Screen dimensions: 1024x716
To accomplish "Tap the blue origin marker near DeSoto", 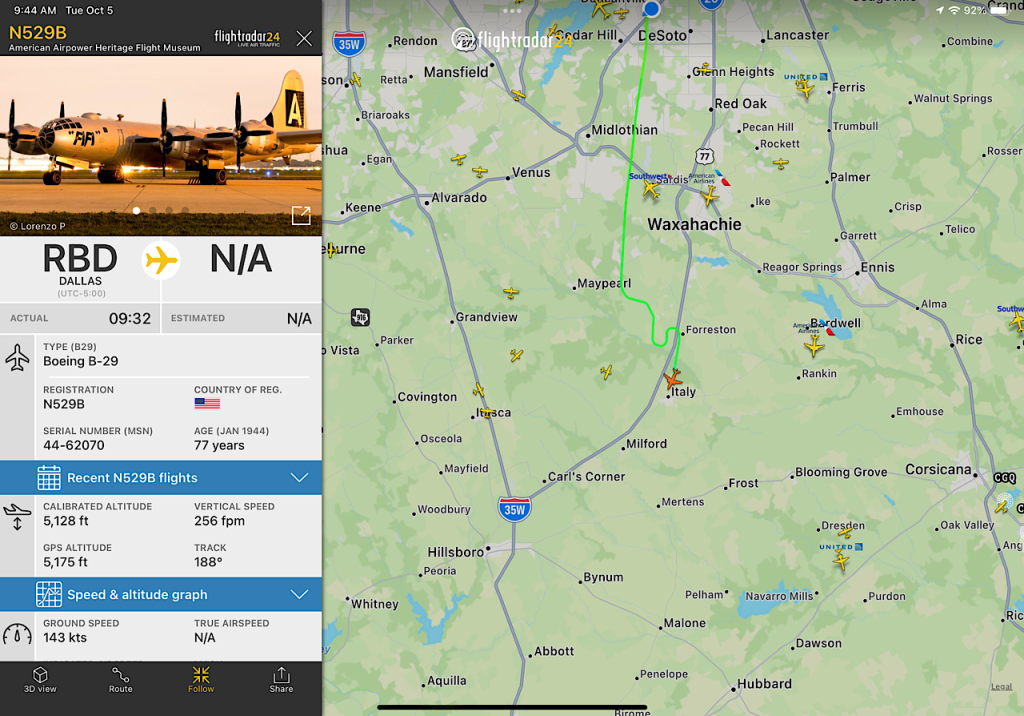I will (651, 9).
